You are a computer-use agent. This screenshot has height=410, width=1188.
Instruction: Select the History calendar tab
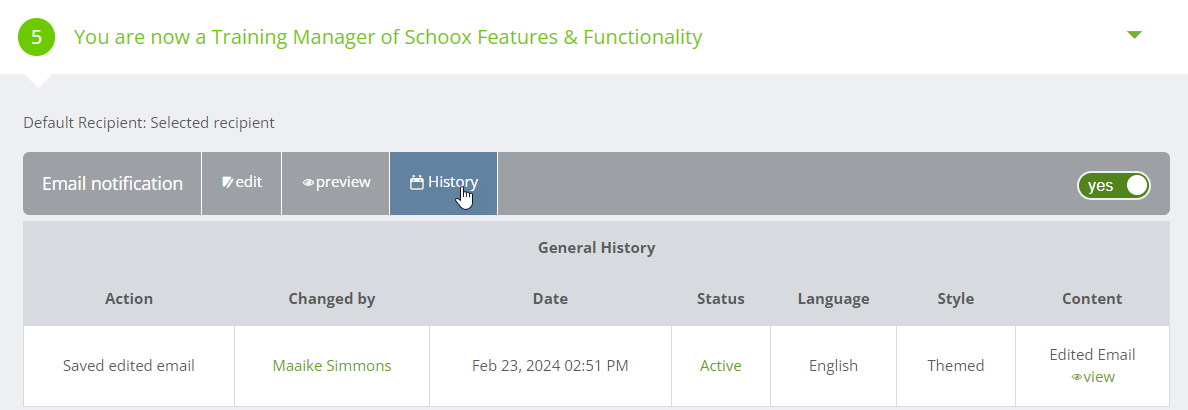point(444,183)
